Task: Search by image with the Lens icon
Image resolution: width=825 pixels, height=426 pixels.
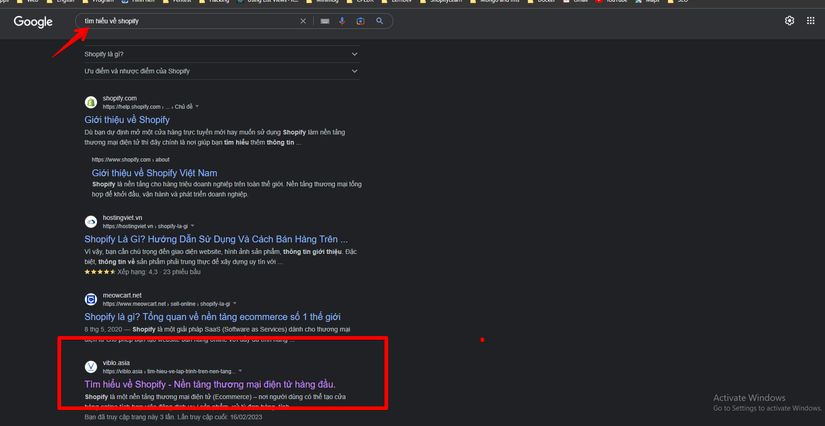Action: [361, 21]
